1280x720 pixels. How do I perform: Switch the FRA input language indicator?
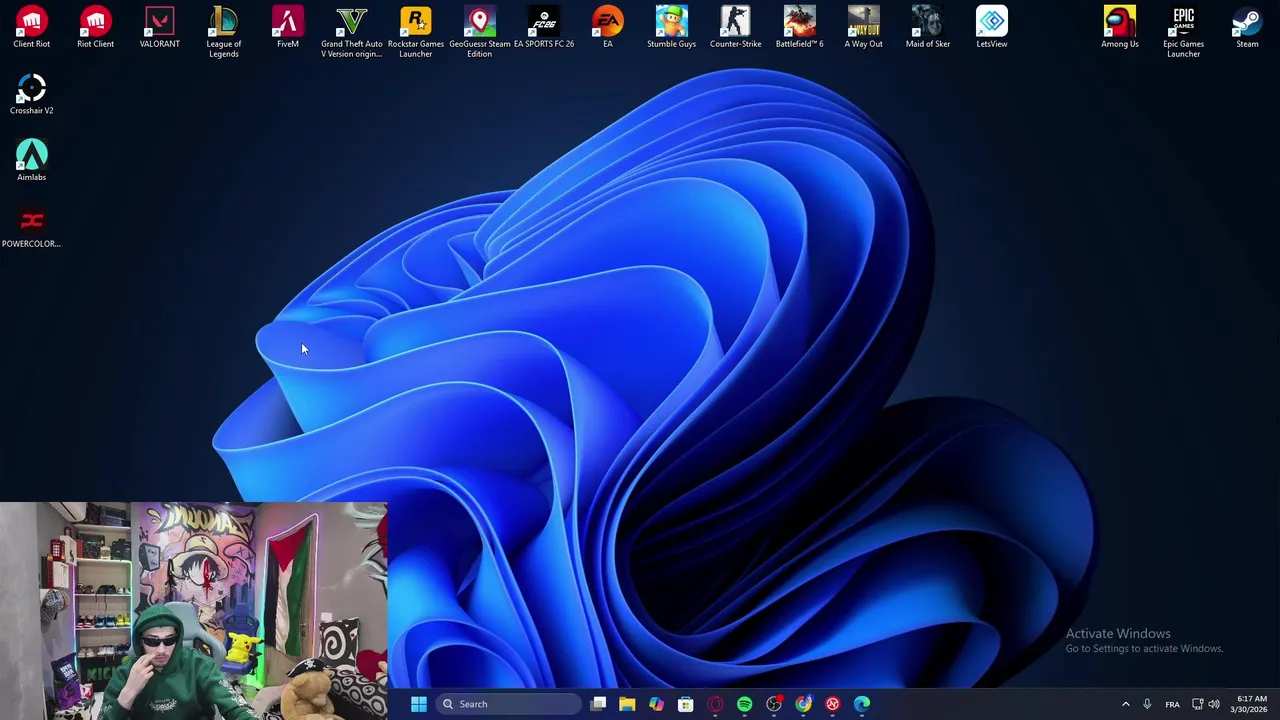1172,704
